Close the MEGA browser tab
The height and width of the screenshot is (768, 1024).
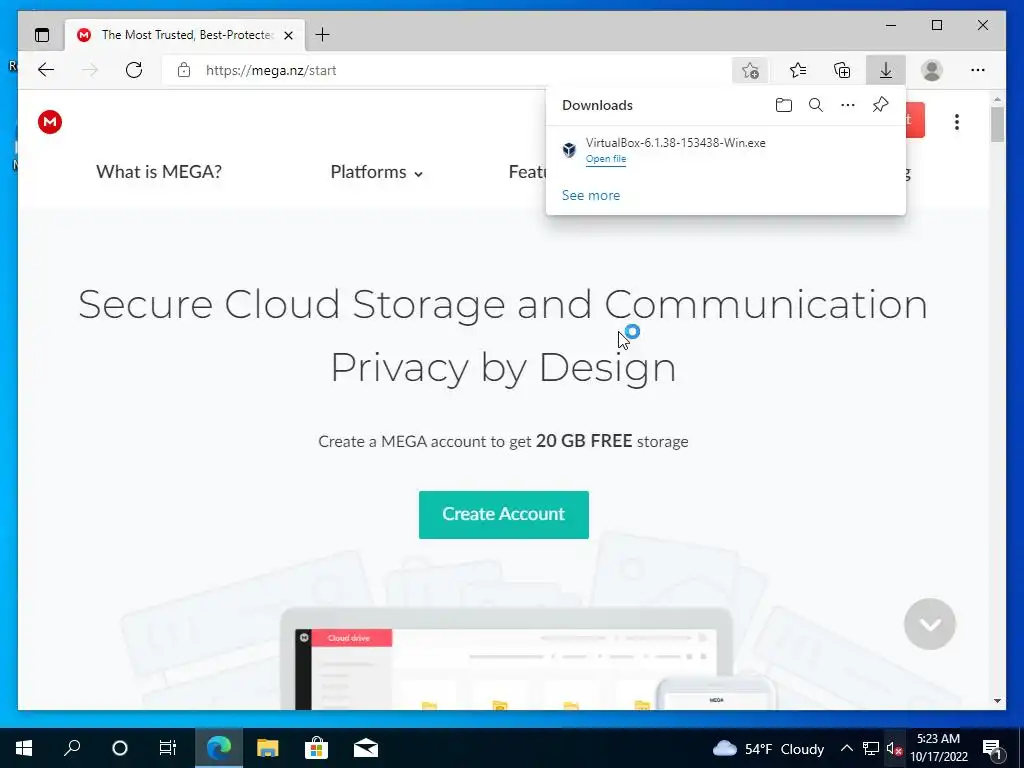[288, 35]
